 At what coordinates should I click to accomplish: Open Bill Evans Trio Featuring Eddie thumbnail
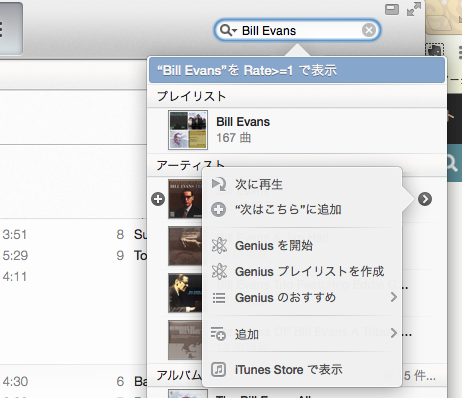point(185,293)
